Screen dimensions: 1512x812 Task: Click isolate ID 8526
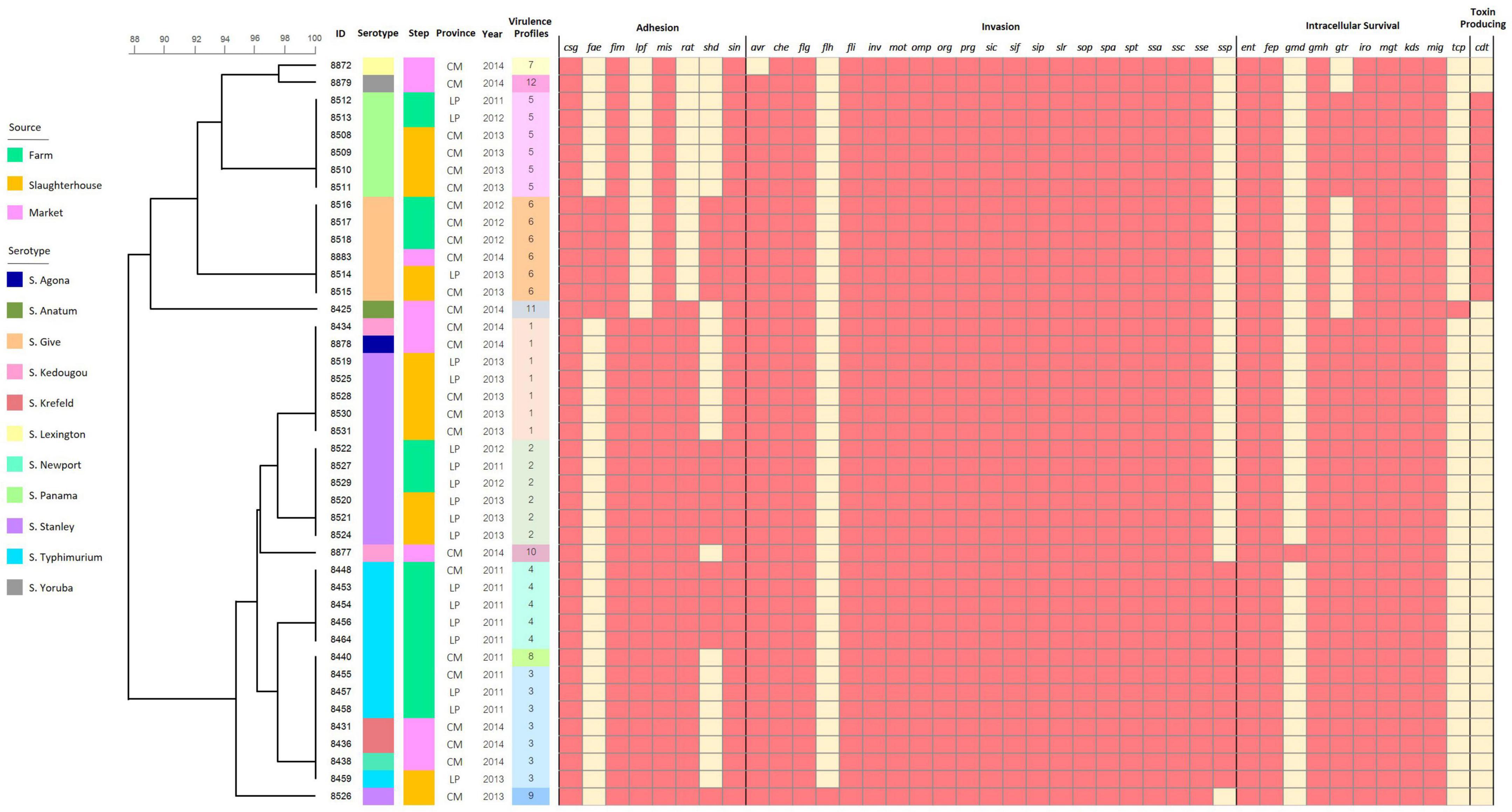tap(340, 796)
